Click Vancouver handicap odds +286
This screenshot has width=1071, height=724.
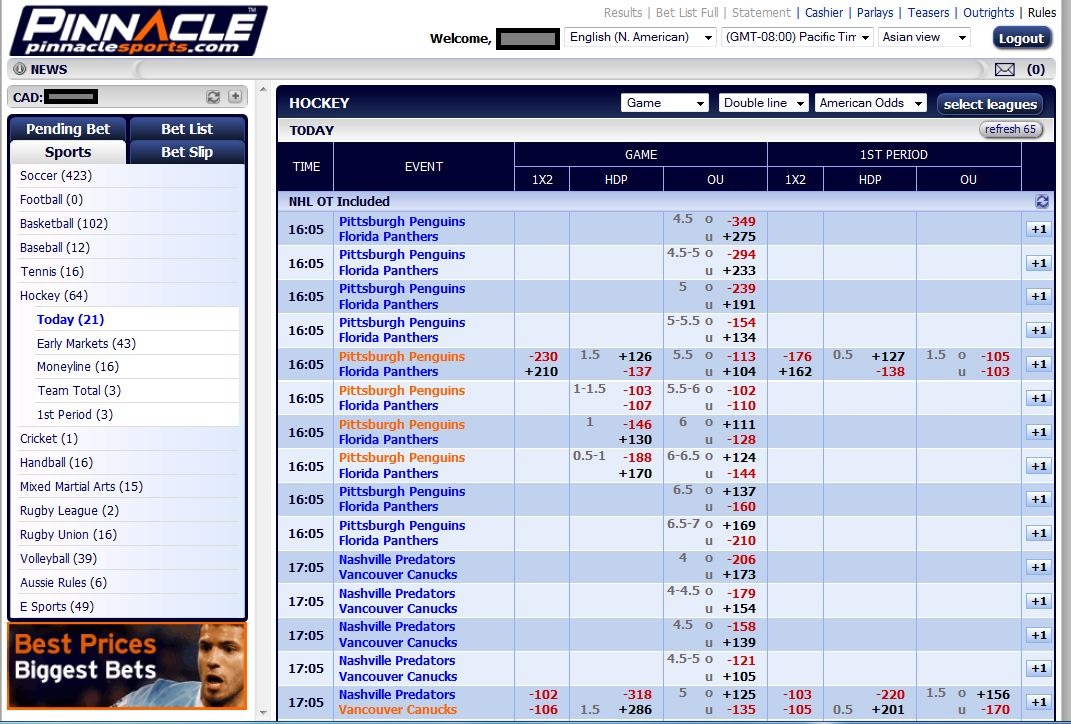[635, 710]
